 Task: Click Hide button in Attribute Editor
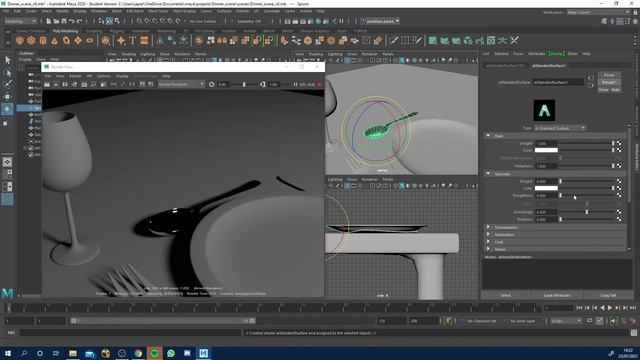pyautogui.click(x=616, y=89)
